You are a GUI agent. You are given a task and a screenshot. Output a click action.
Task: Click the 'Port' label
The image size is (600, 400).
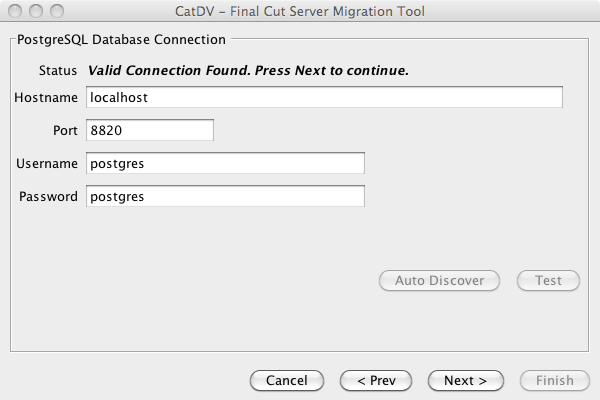(x=65, y=131)
